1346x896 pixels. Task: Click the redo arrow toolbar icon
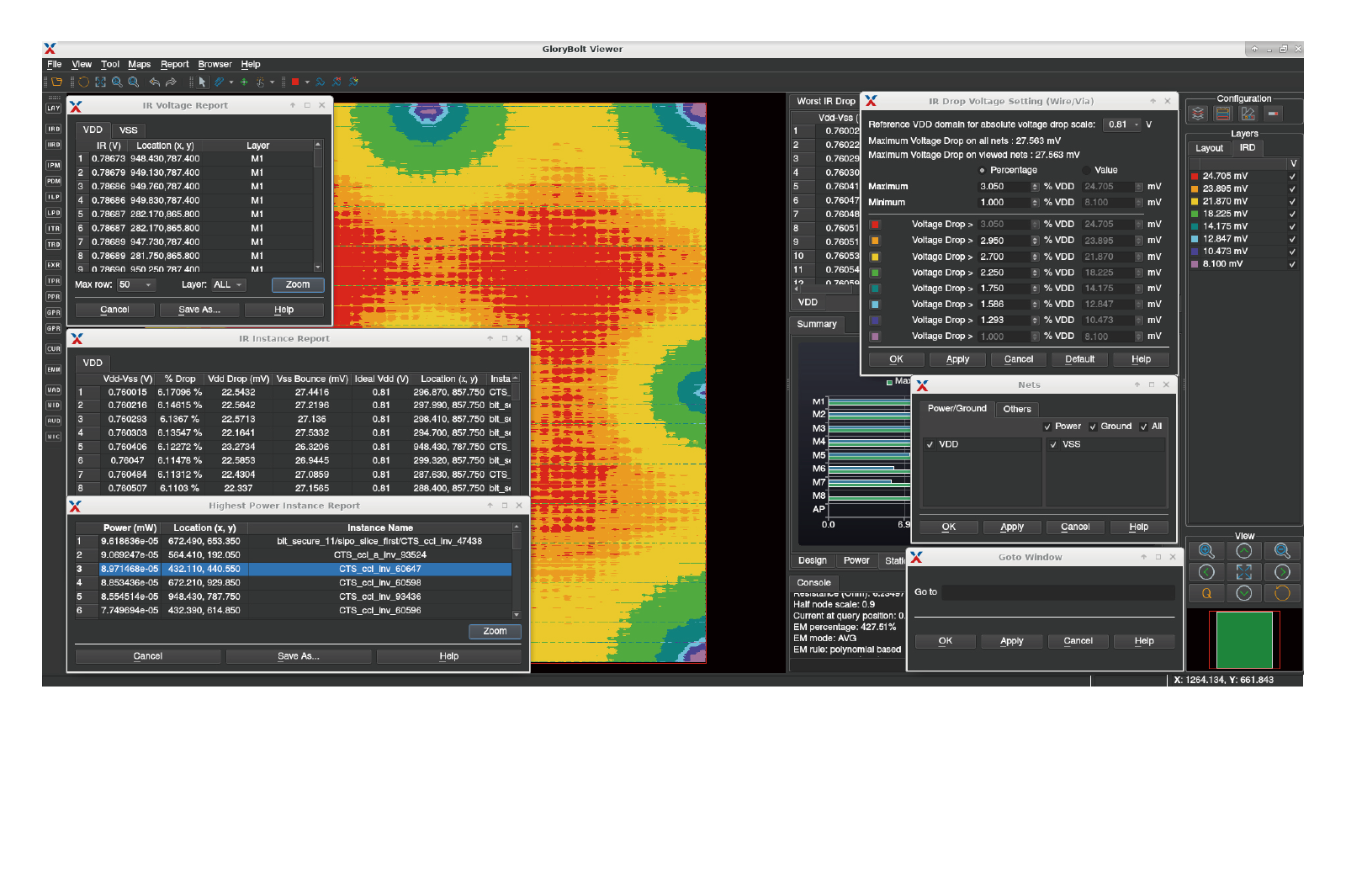tap(171, 82)
